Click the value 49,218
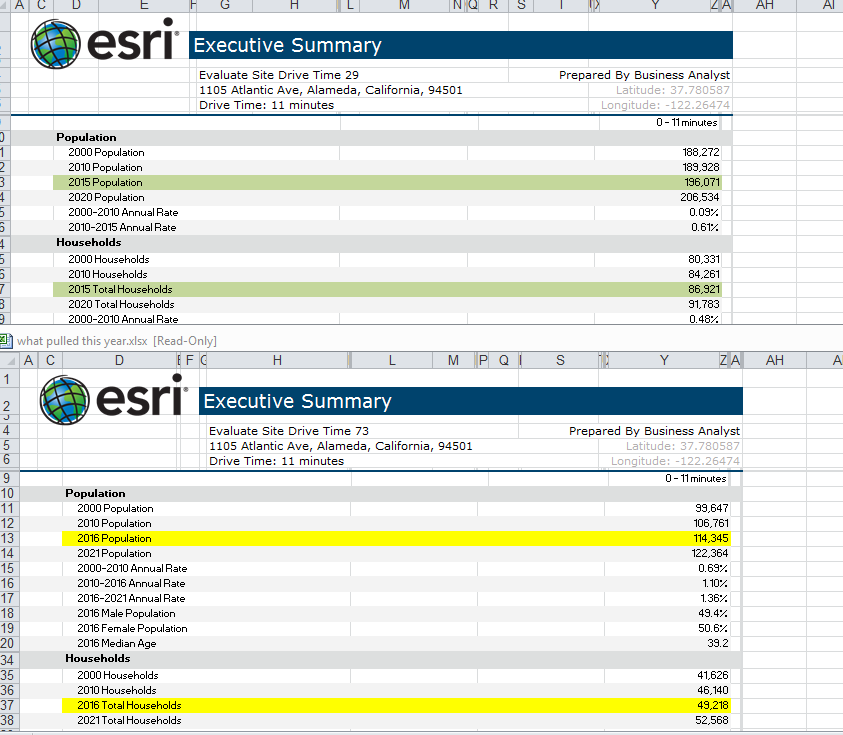 coord(712,705)
